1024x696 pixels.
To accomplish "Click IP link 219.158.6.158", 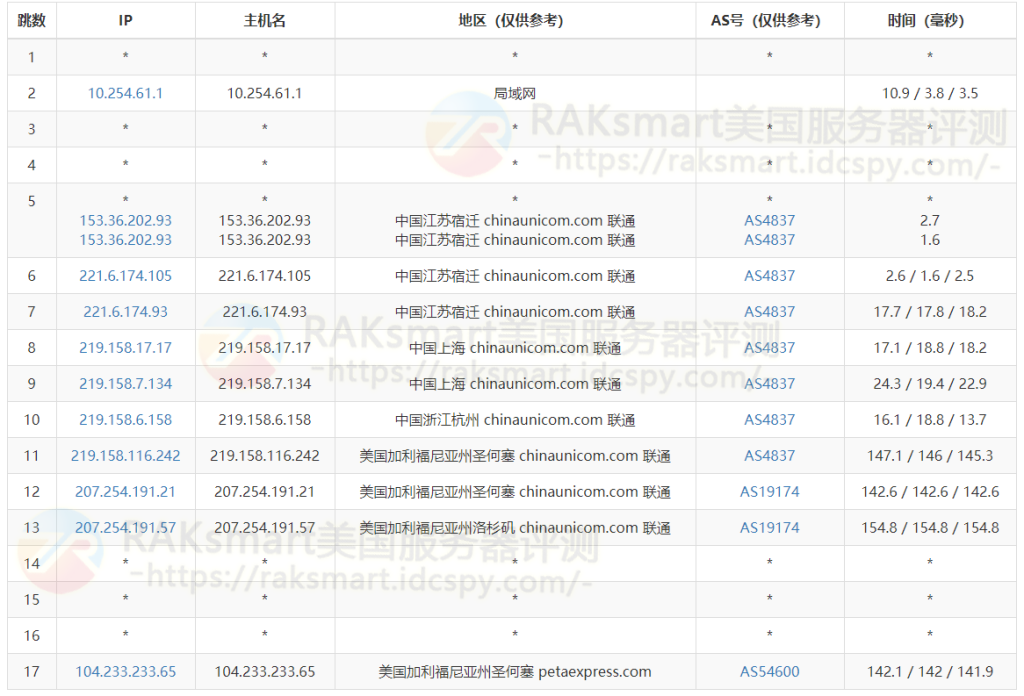I will 125,420.
